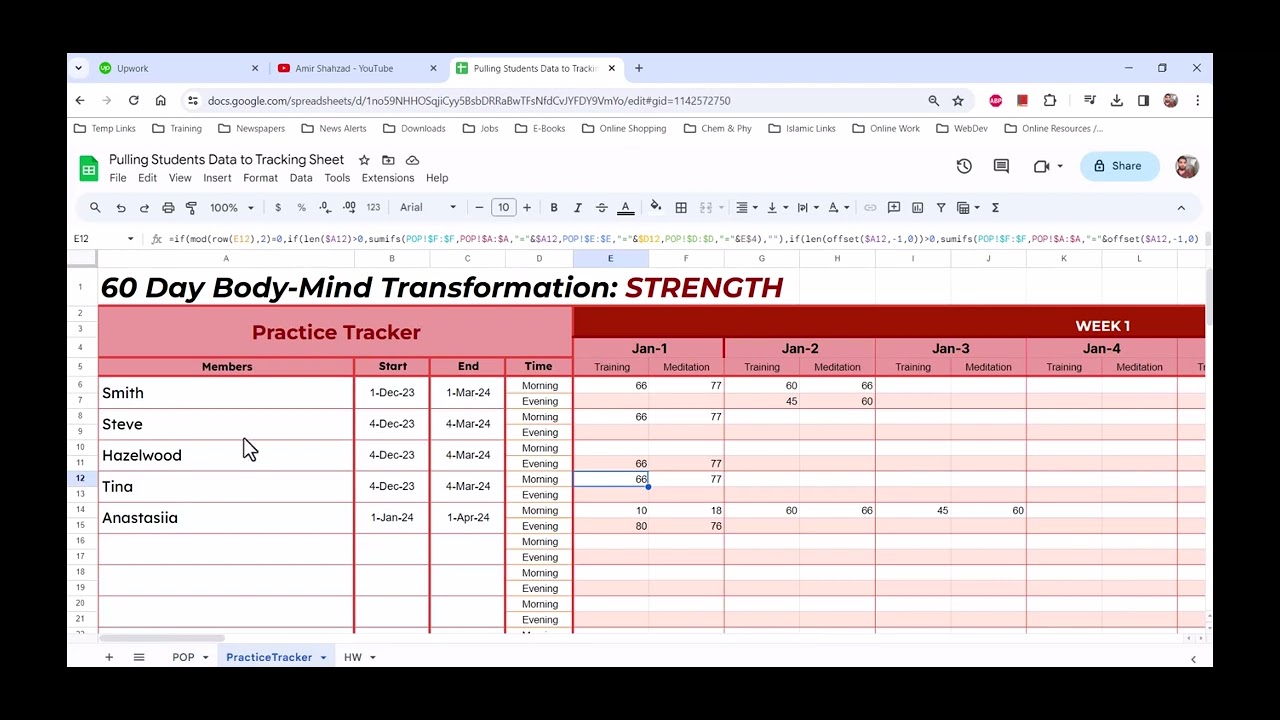Screen dimensions: 1280x720
Task: Open the fill color picker
Action: [656, 208]
